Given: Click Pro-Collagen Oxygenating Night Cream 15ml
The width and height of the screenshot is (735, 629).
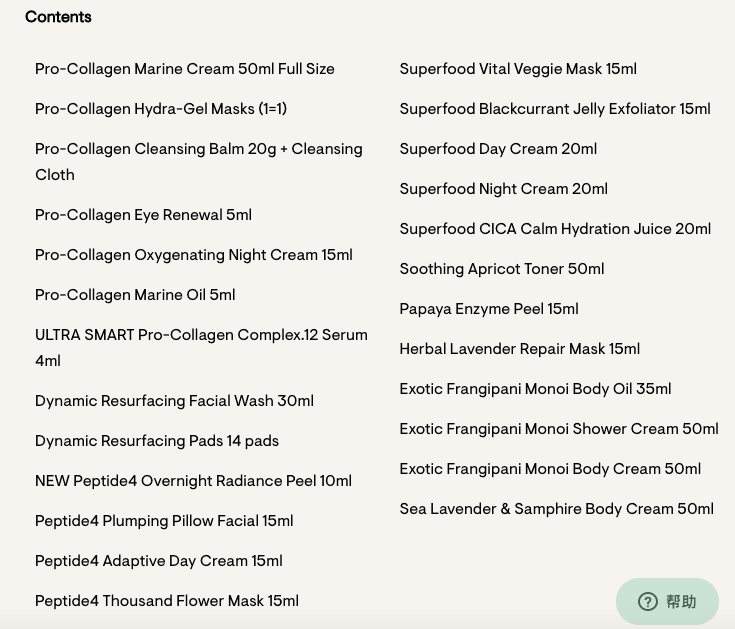Looking at the screenshot, I should [194, 255].
